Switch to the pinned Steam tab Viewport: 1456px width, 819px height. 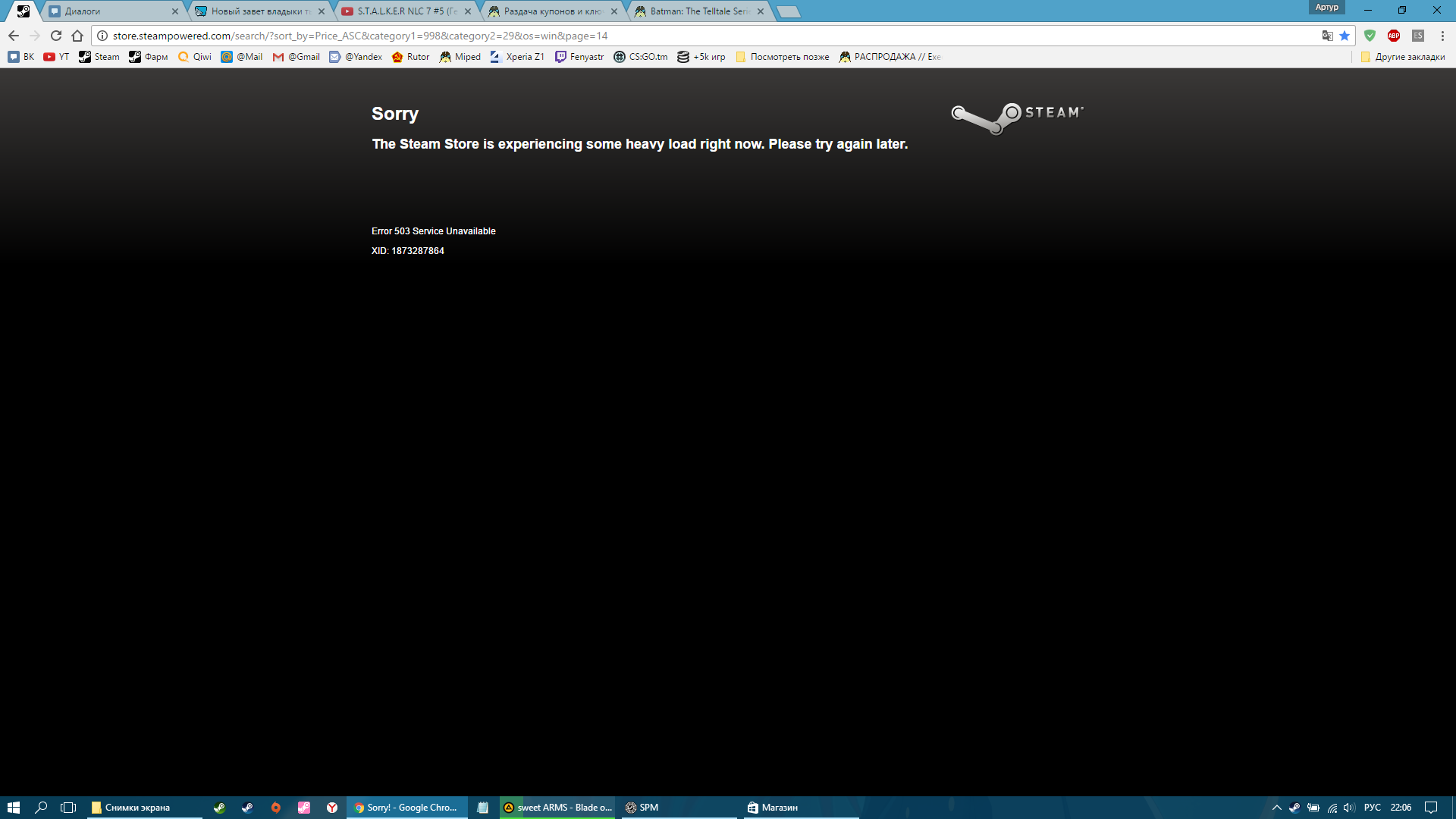point(24,11)
